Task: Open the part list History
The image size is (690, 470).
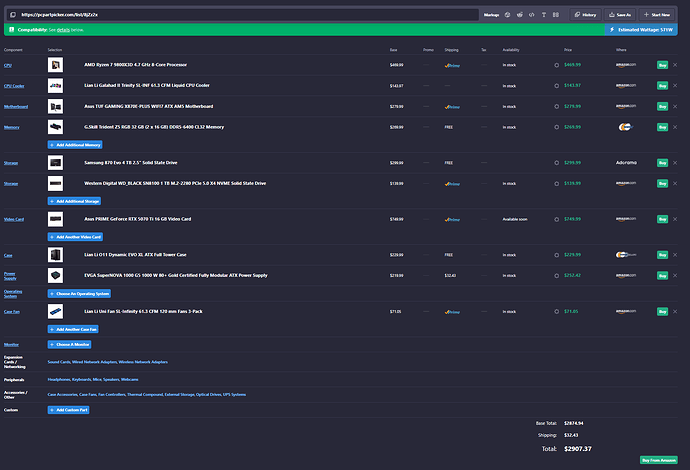Action: pos(585,15)
